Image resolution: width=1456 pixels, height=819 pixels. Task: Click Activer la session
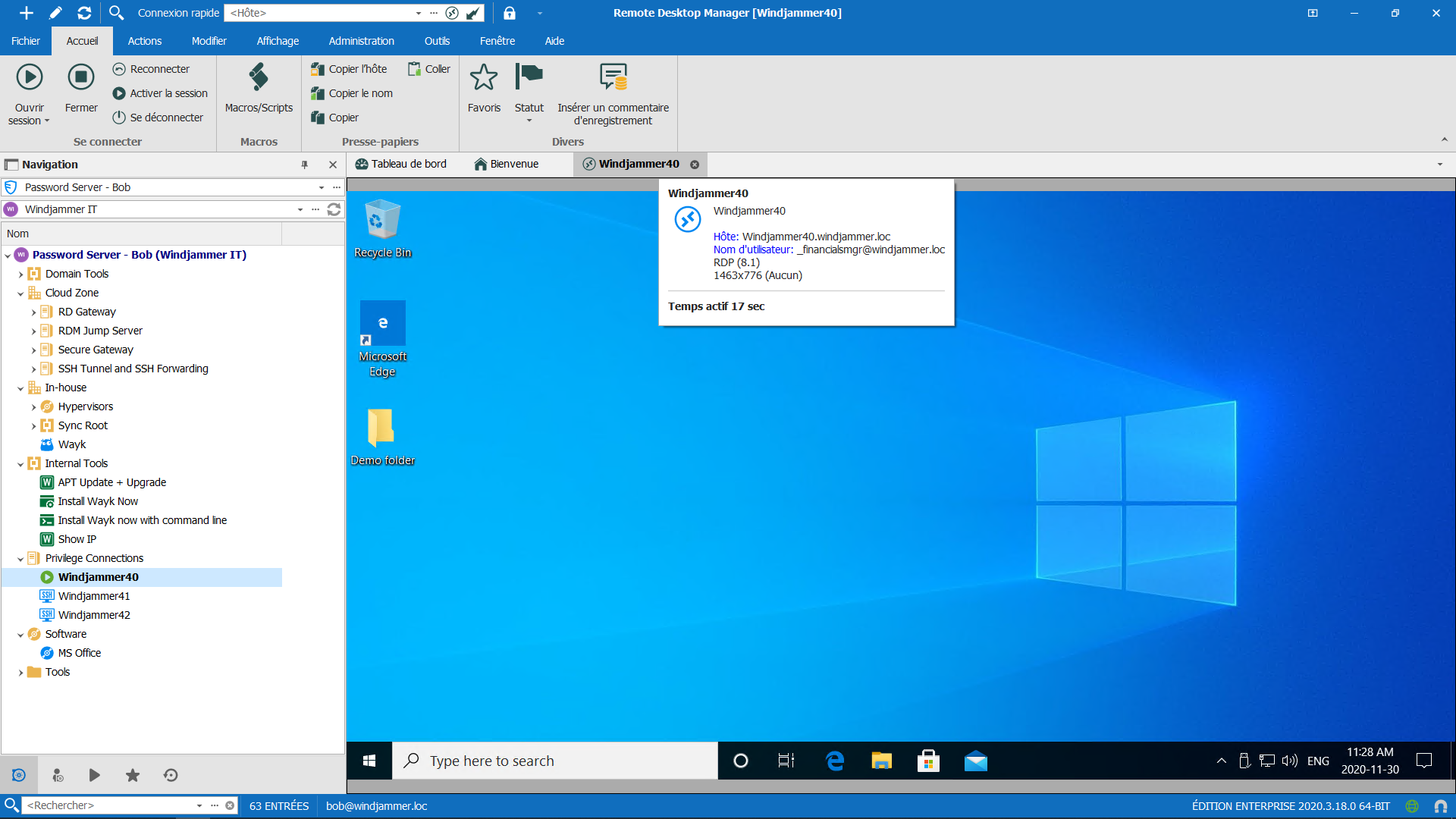tap(160, 93)
